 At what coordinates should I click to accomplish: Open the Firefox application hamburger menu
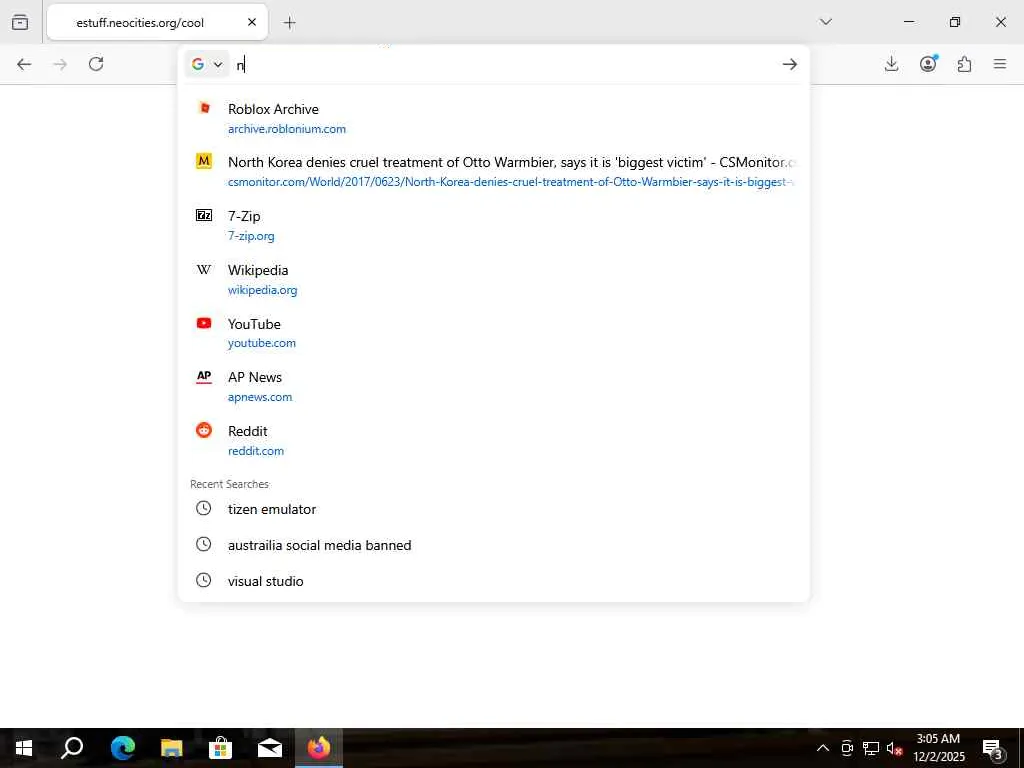(x=1000, y=64)
